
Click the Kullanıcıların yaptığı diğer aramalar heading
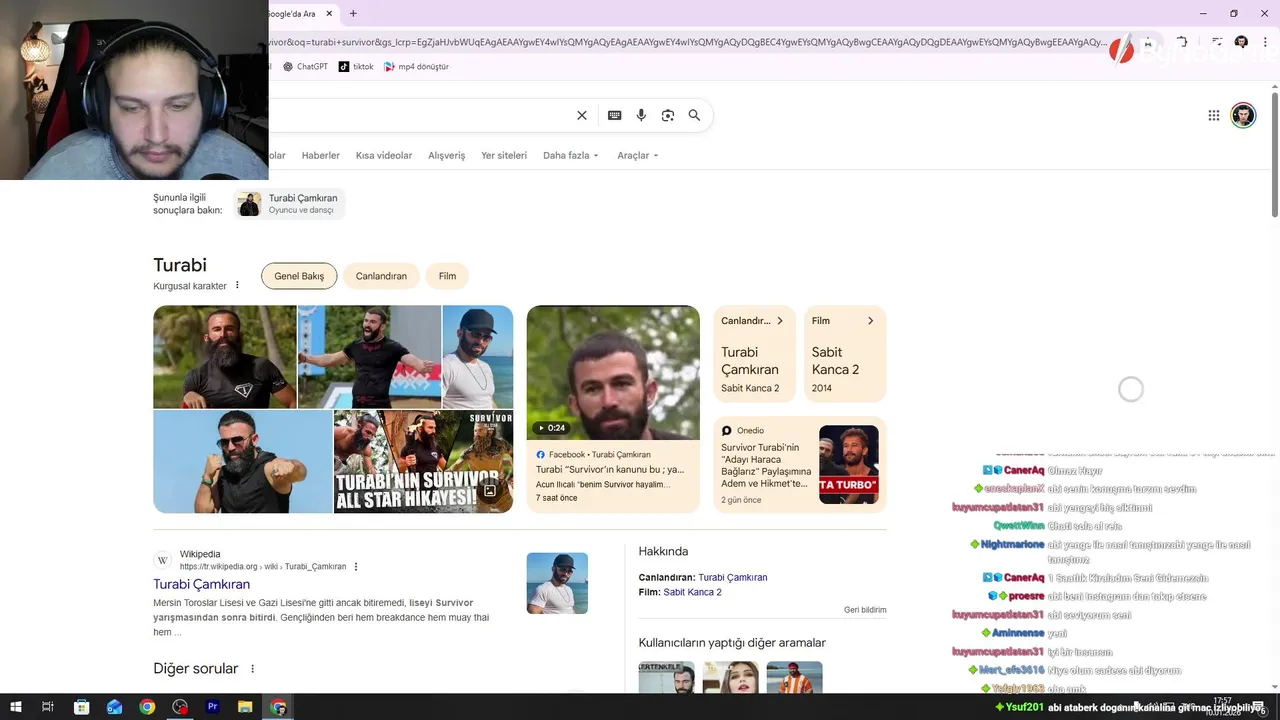(732, 643)
